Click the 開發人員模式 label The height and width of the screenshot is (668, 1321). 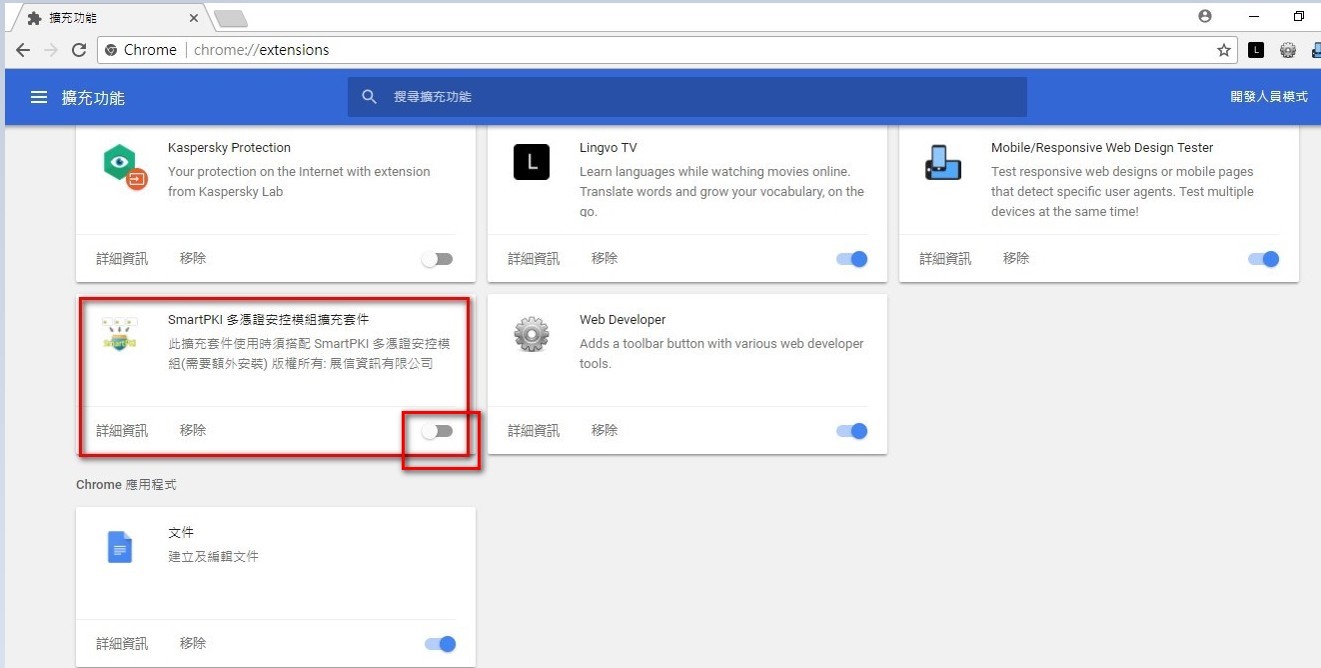click(1269, 97)
